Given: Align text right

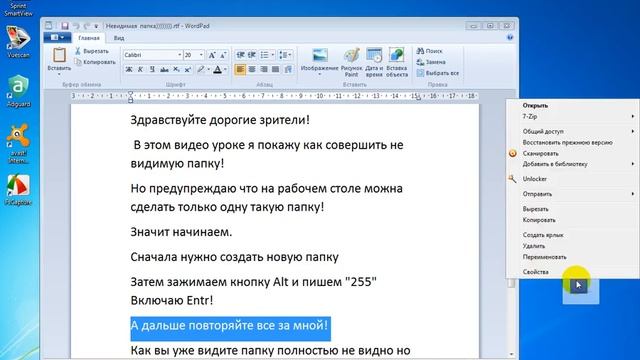Looking at the screenshot, I should (264, 69).
